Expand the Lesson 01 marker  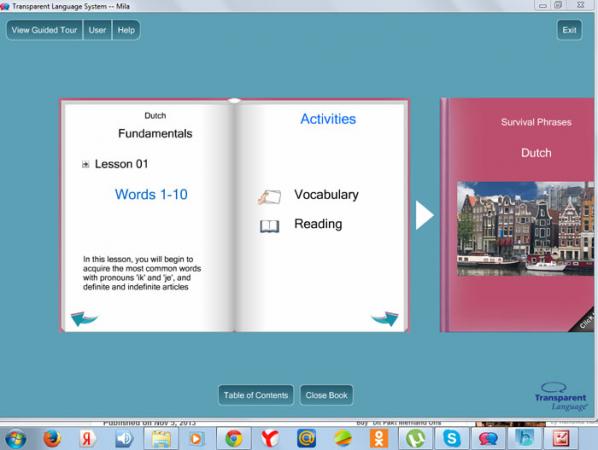point(85,164)
